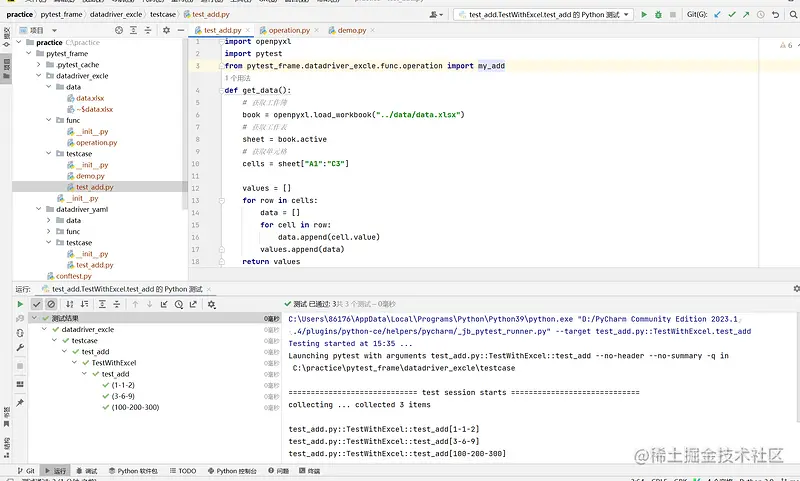Viewport: 800px width, 481px height.
Task: Collapse the pytest_frame folder
Action: (x=29, y=54)
